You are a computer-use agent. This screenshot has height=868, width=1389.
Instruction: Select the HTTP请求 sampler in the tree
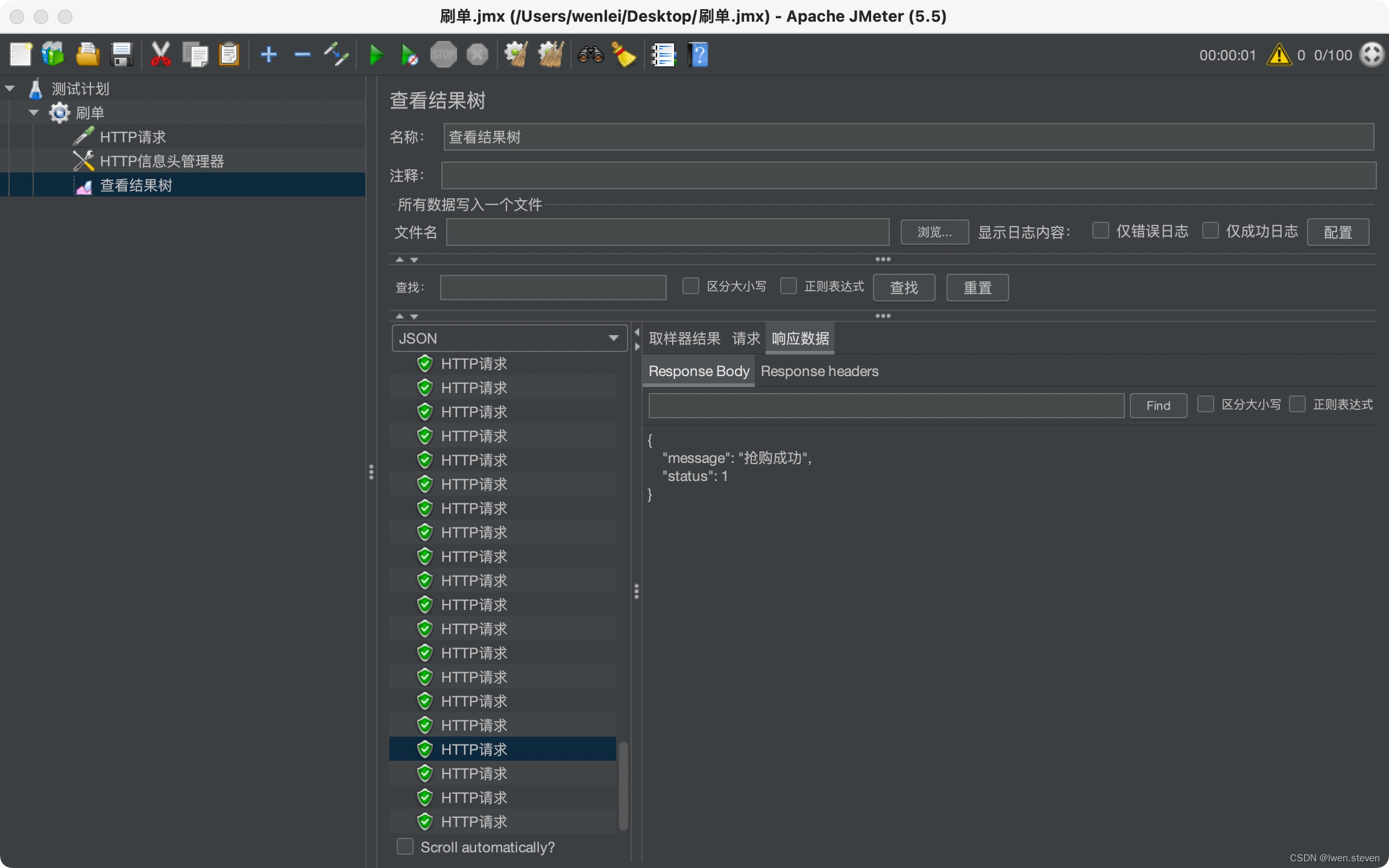(133, 137)
